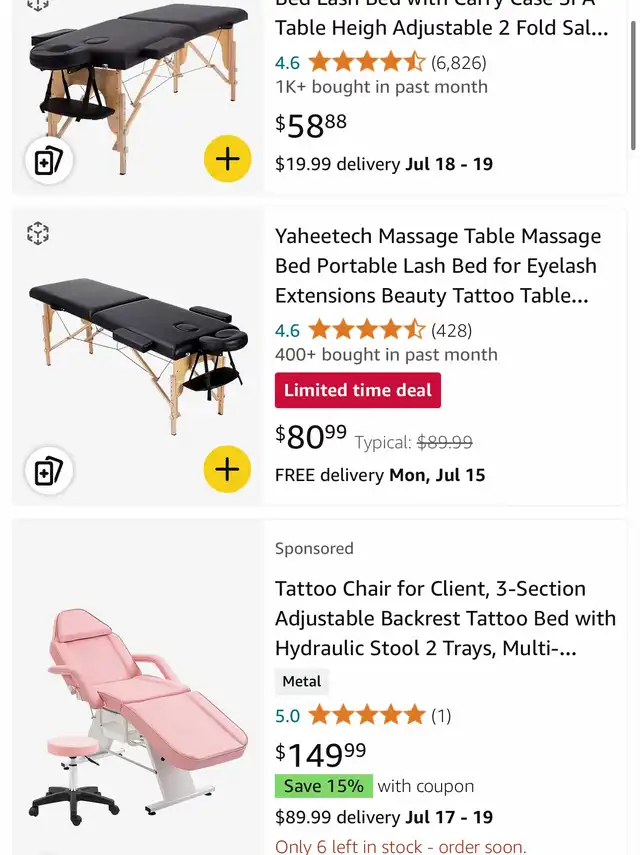This screenshot has height=855, width=640.
Task: Open the 6,826 reviews count
Action: pos(458,63)
